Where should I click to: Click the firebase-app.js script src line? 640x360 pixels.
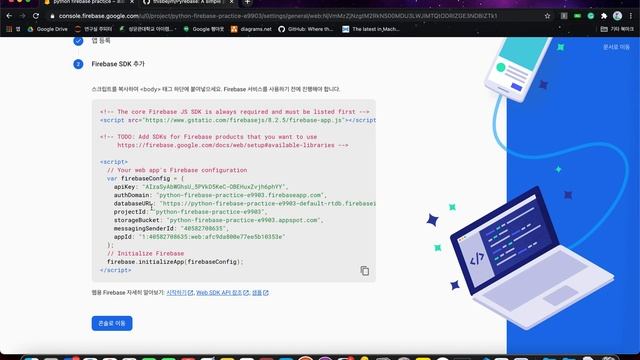coord(238,120)
